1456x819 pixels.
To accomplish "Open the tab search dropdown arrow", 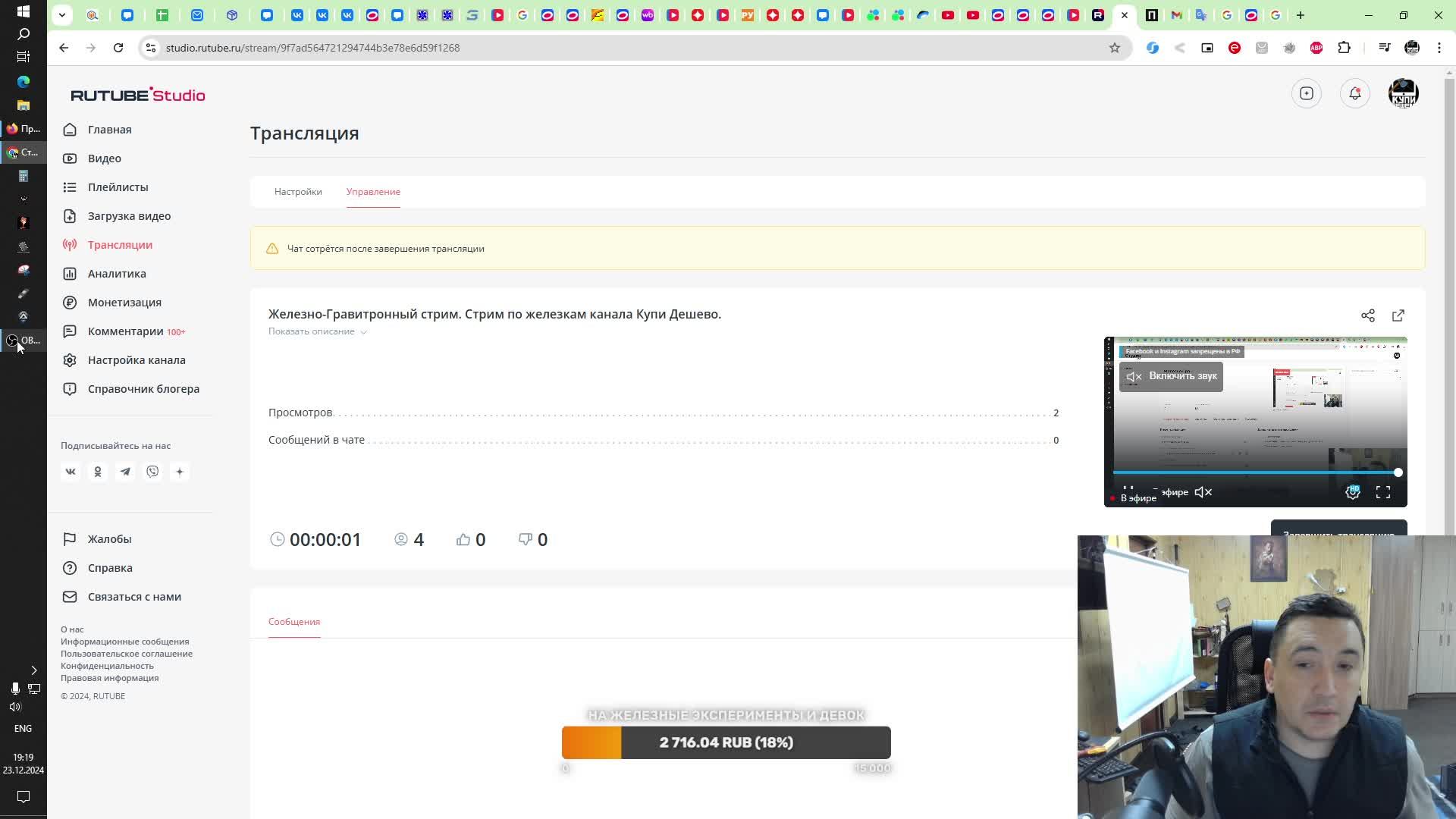I will 62,14.
